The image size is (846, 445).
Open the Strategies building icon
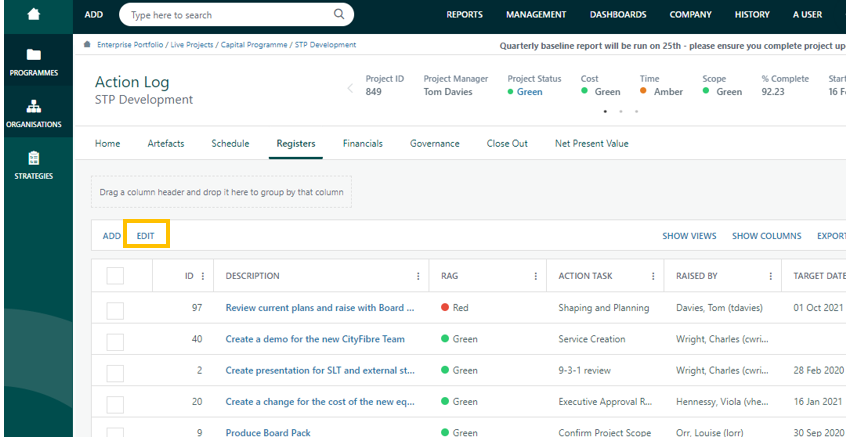point(33,158)
